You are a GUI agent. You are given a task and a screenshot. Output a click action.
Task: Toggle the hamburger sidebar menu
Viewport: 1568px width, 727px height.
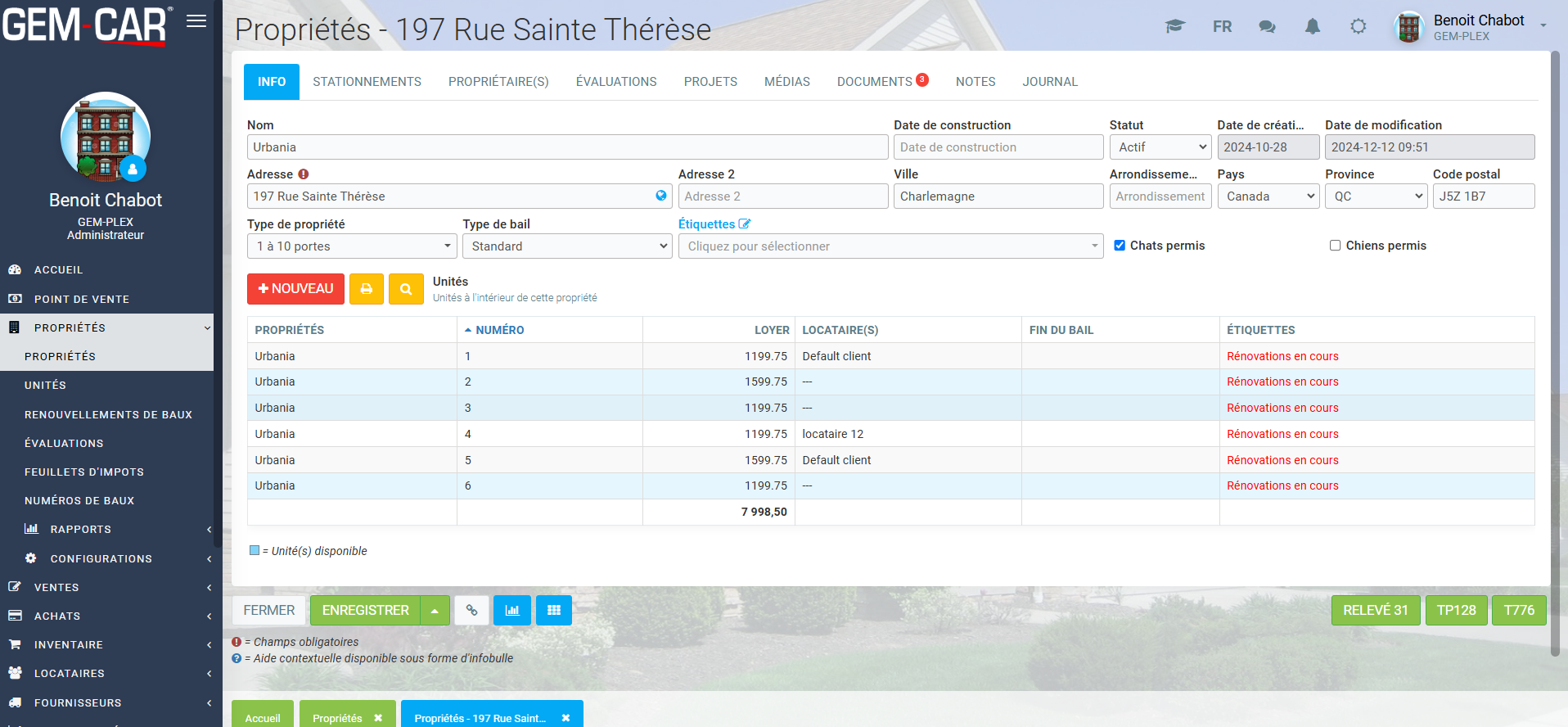[x=196, y=21]
